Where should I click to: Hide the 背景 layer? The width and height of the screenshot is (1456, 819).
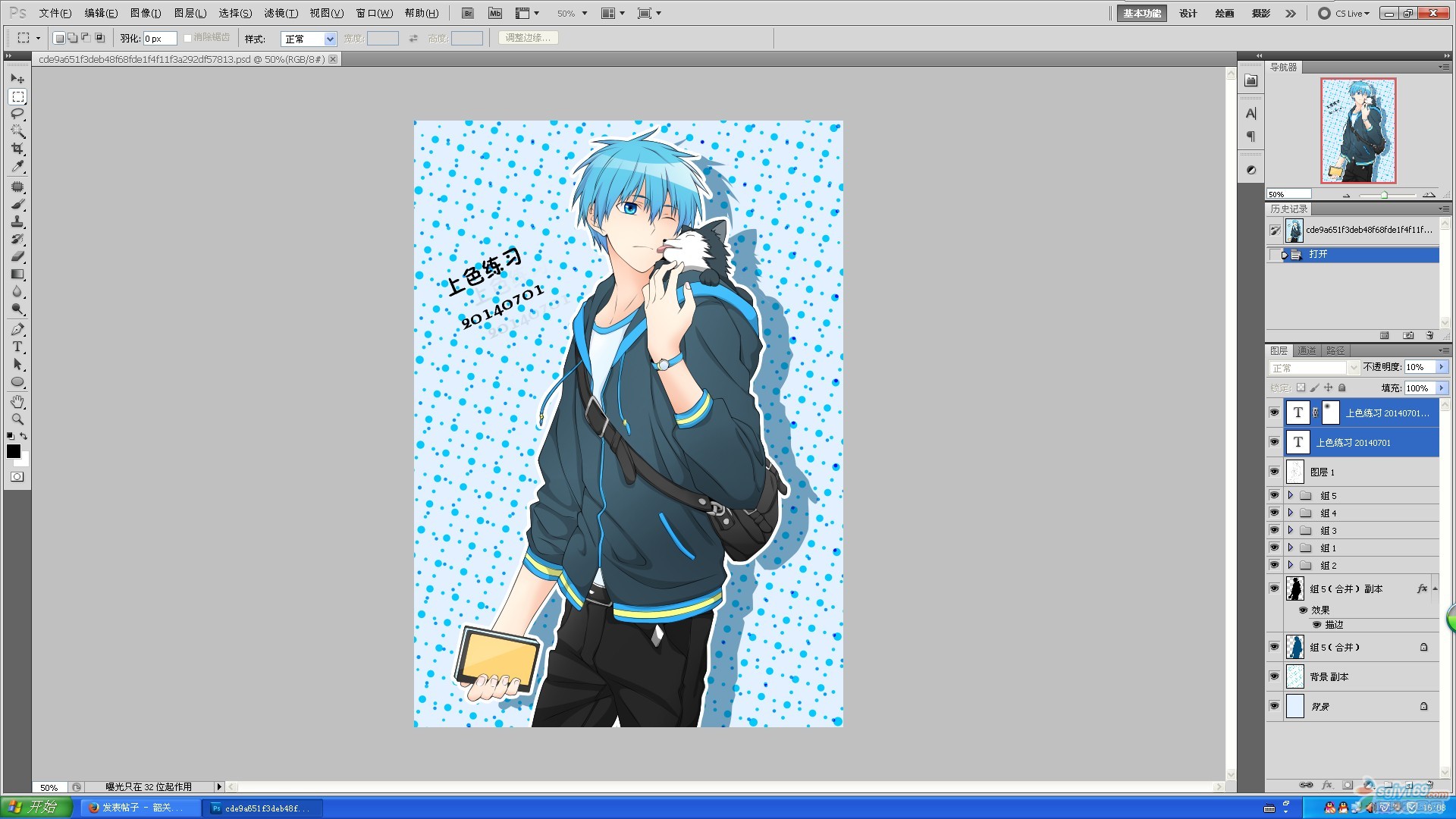(x=1274, y=706)
